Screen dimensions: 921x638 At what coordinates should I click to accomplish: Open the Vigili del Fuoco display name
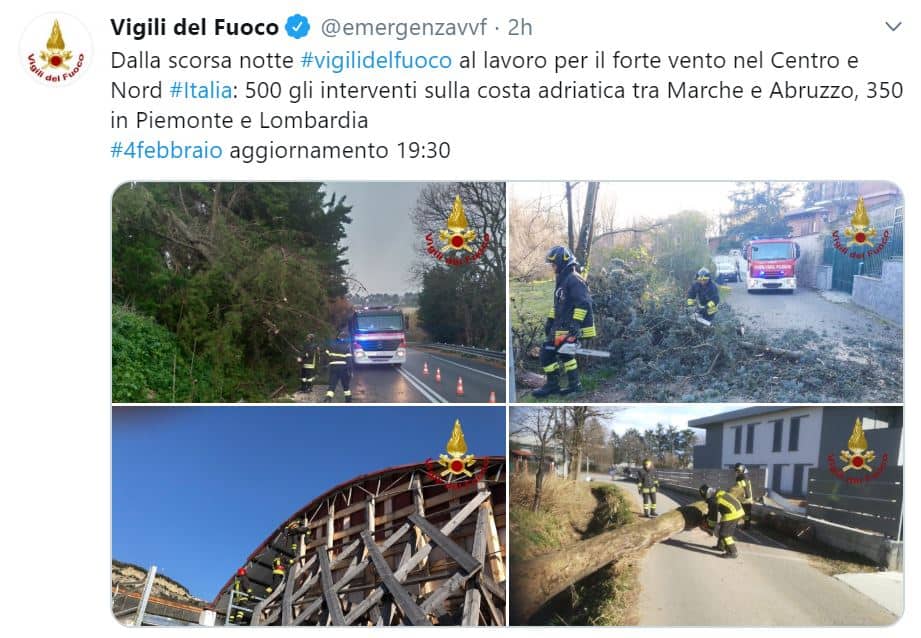[194, 27]
